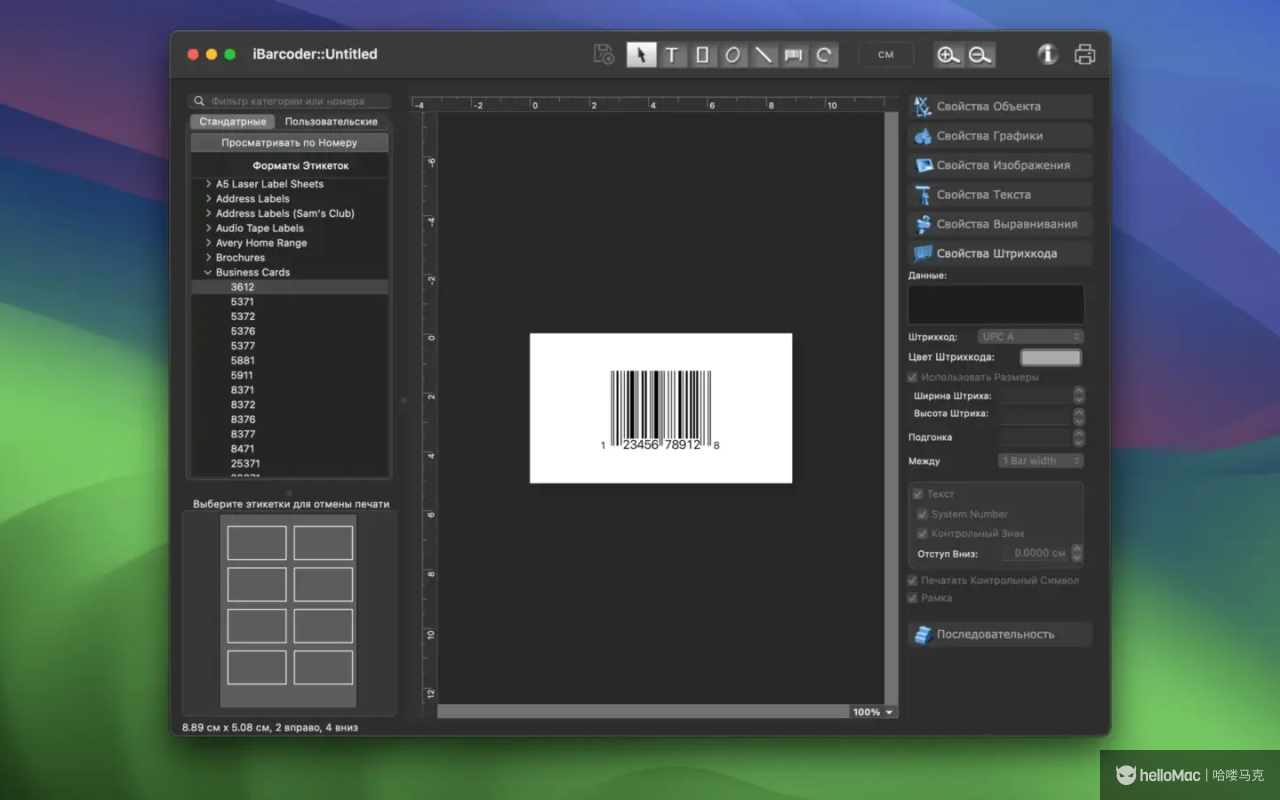Open the Info inspector icon

click(x=1047, y=55)
